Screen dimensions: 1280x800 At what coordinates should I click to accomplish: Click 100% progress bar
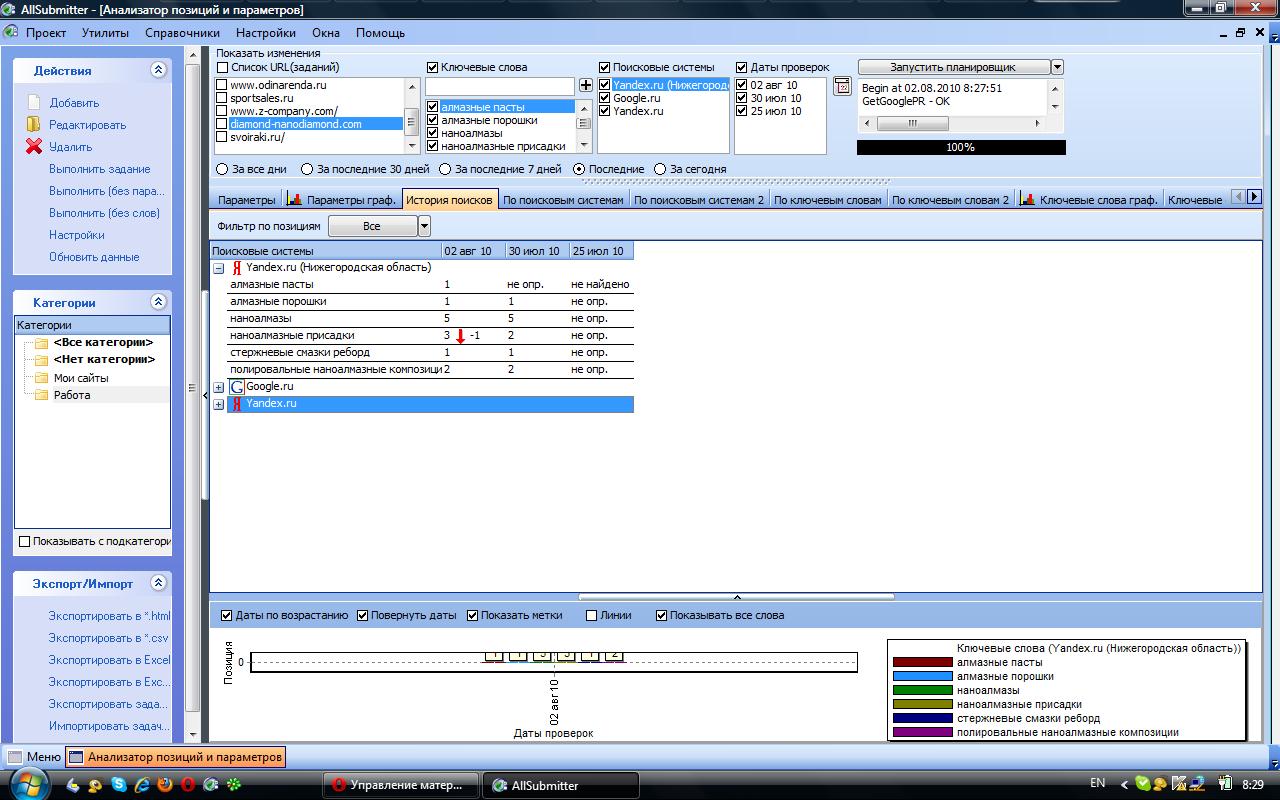(961, 147)
